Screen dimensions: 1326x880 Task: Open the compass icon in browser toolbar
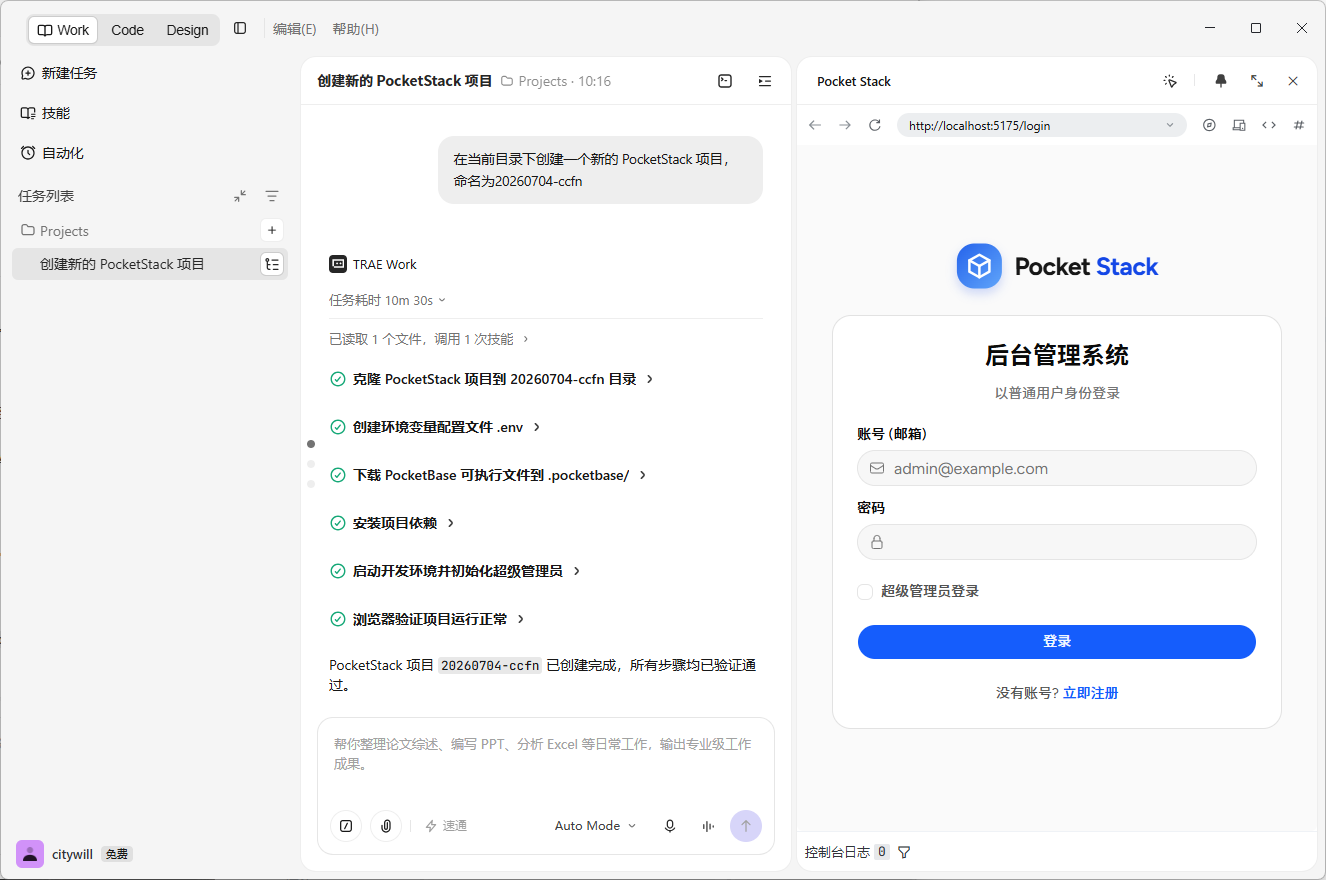coord(1209,125)
